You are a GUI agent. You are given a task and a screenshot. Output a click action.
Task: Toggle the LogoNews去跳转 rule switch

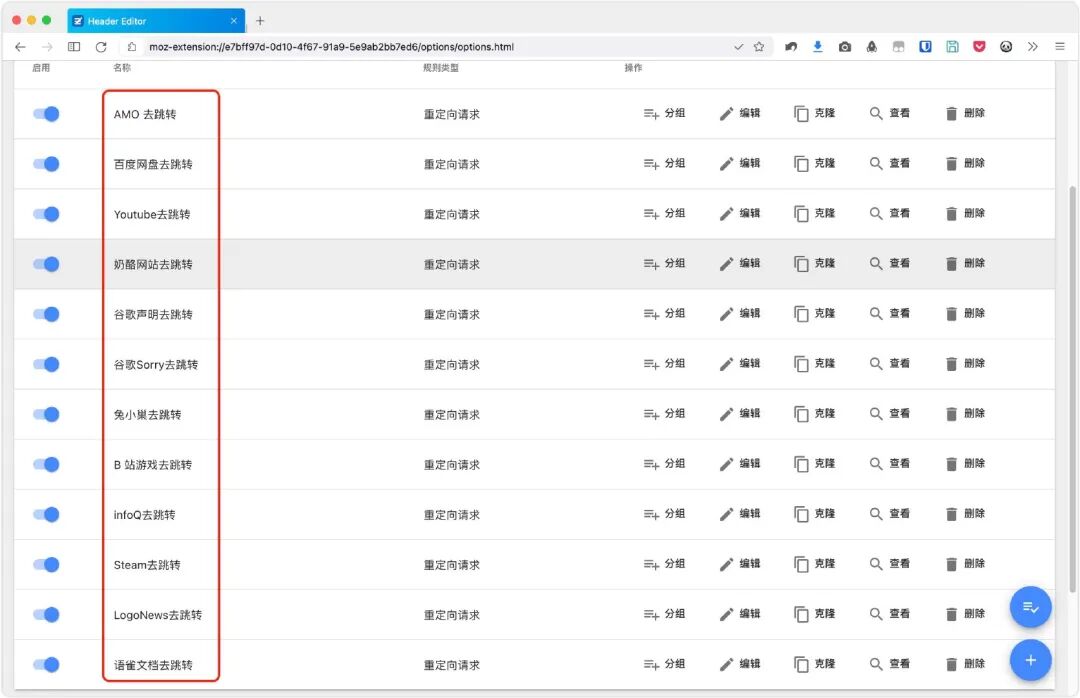coord(46,615)
